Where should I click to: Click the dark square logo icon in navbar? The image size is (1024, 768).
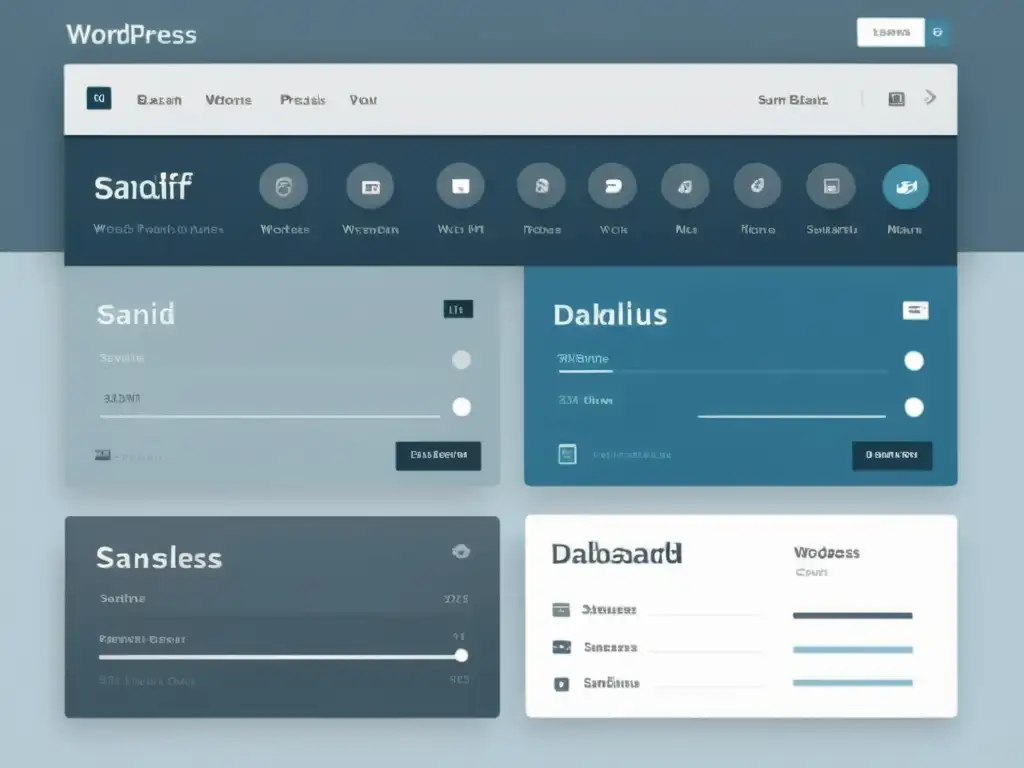pos(99,98)
